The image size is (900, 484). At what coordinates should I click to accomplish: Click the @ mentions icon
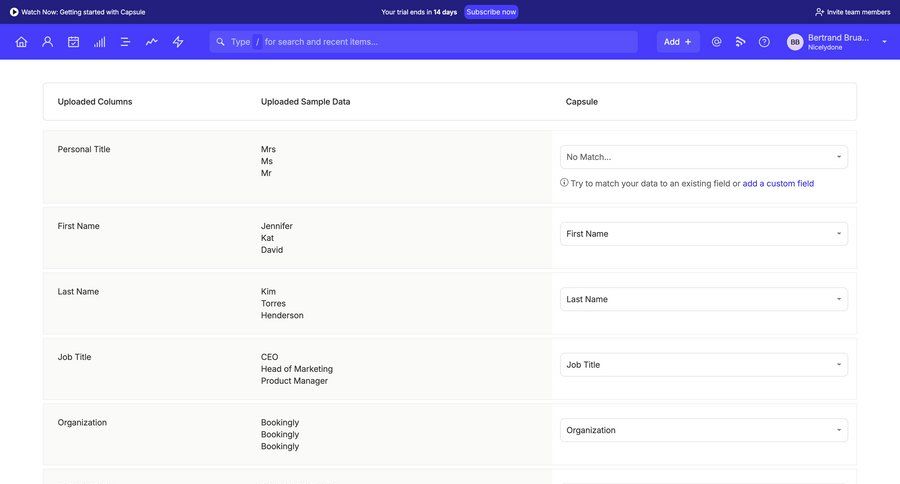pyautogui.click(x=716, y=42)
